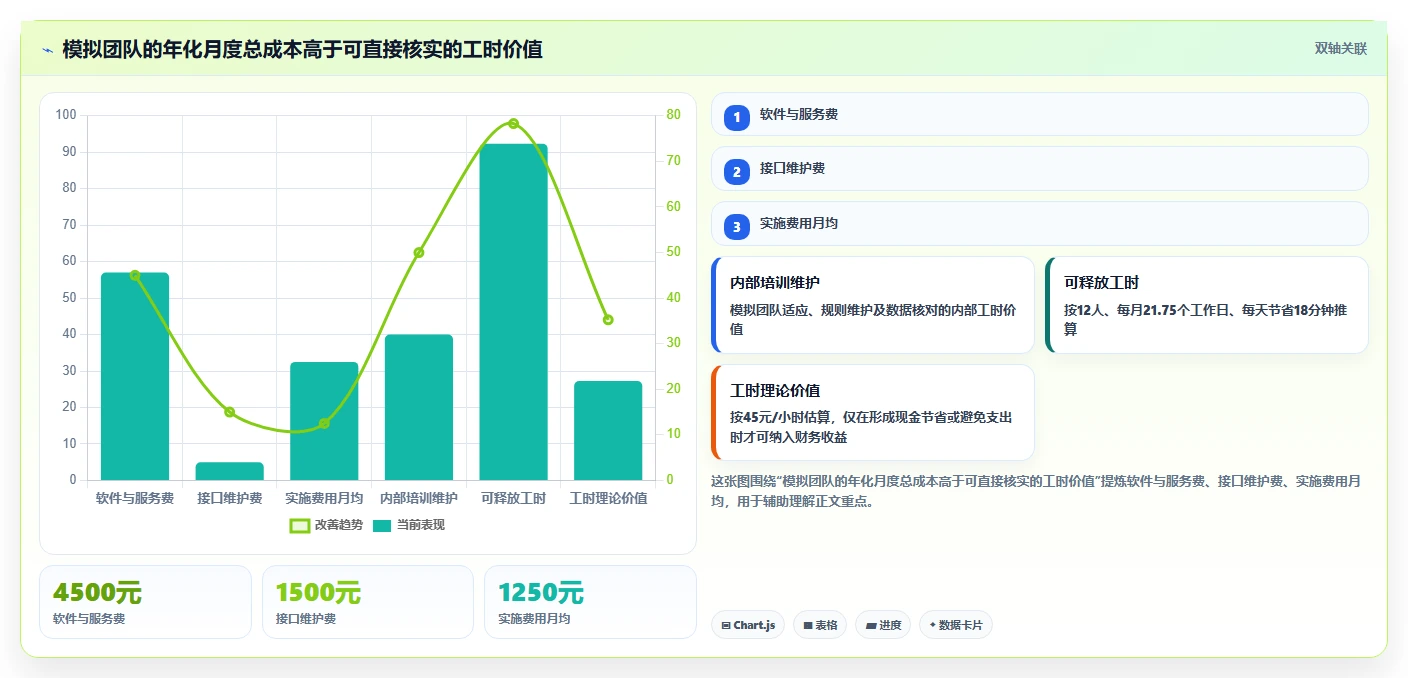Click the trend line point above 内部培训维护
This screenshot has width=1408, height=678.
pyautogui.click(x=419, y=252)
